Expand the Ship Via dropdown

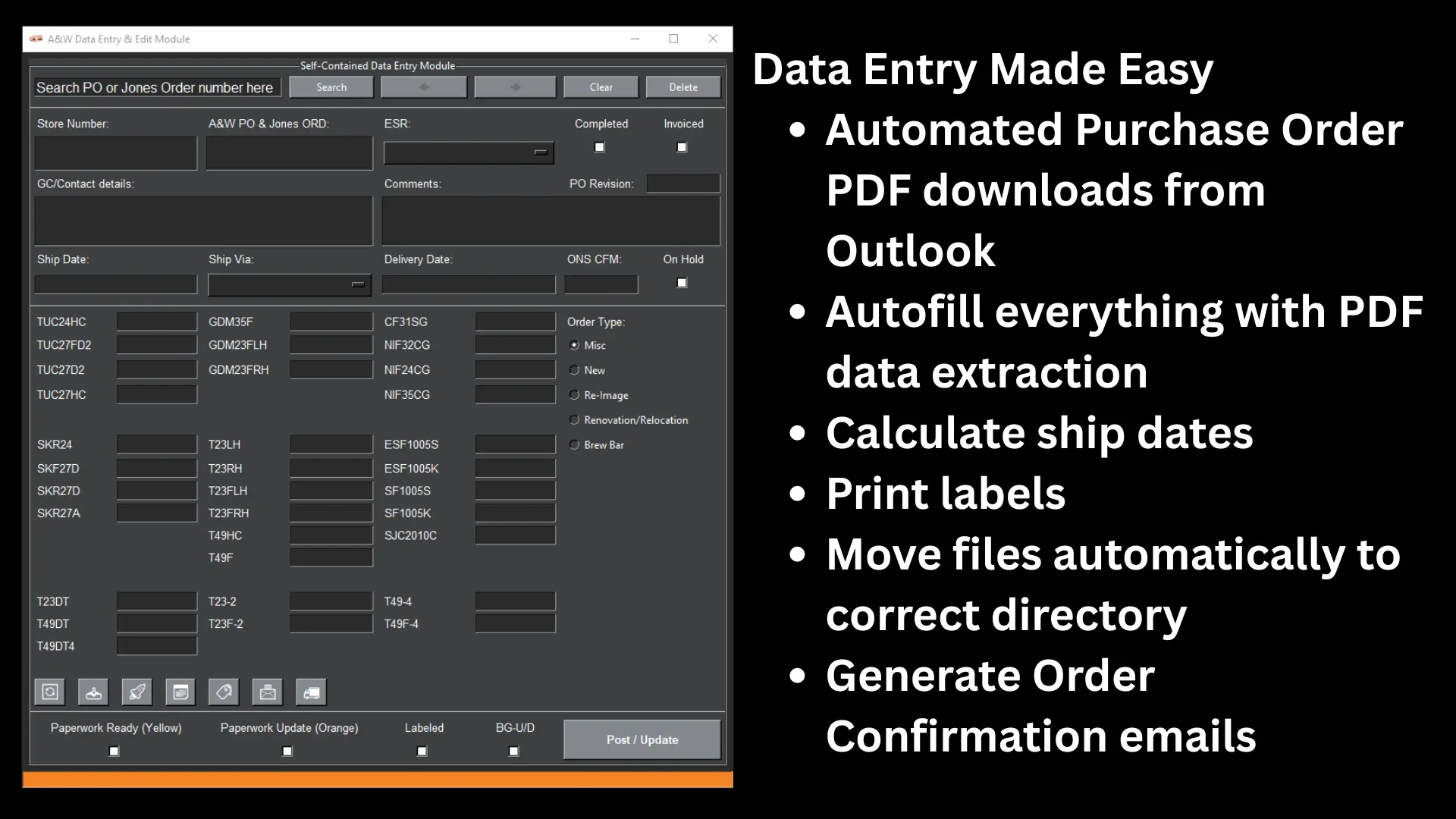coord(358,284)
